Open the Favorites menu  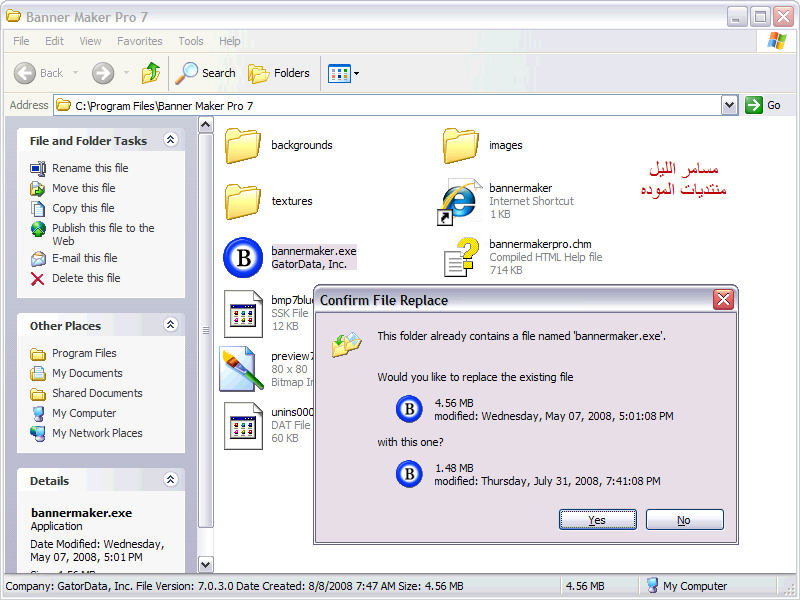[140, 41]
